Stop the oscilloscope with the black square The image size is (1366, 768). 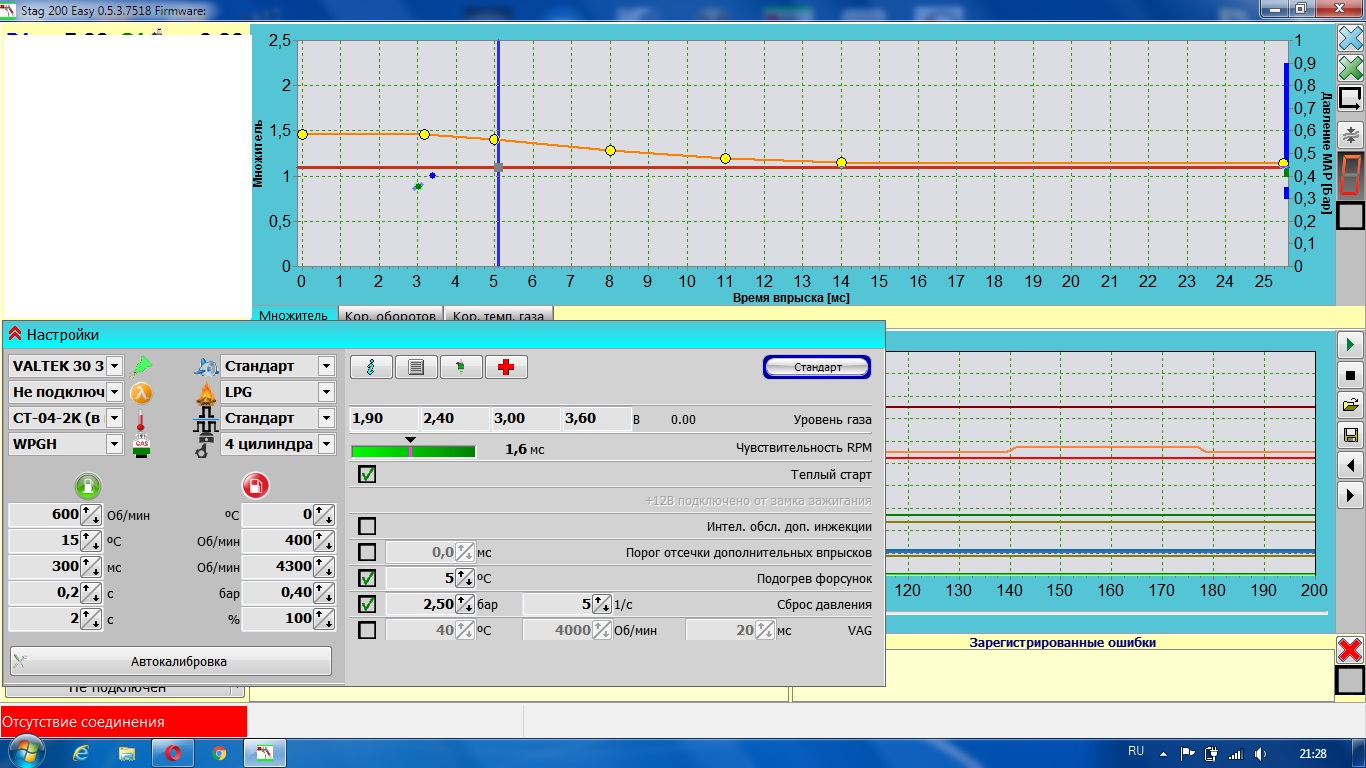click(x=1350, y=375)
